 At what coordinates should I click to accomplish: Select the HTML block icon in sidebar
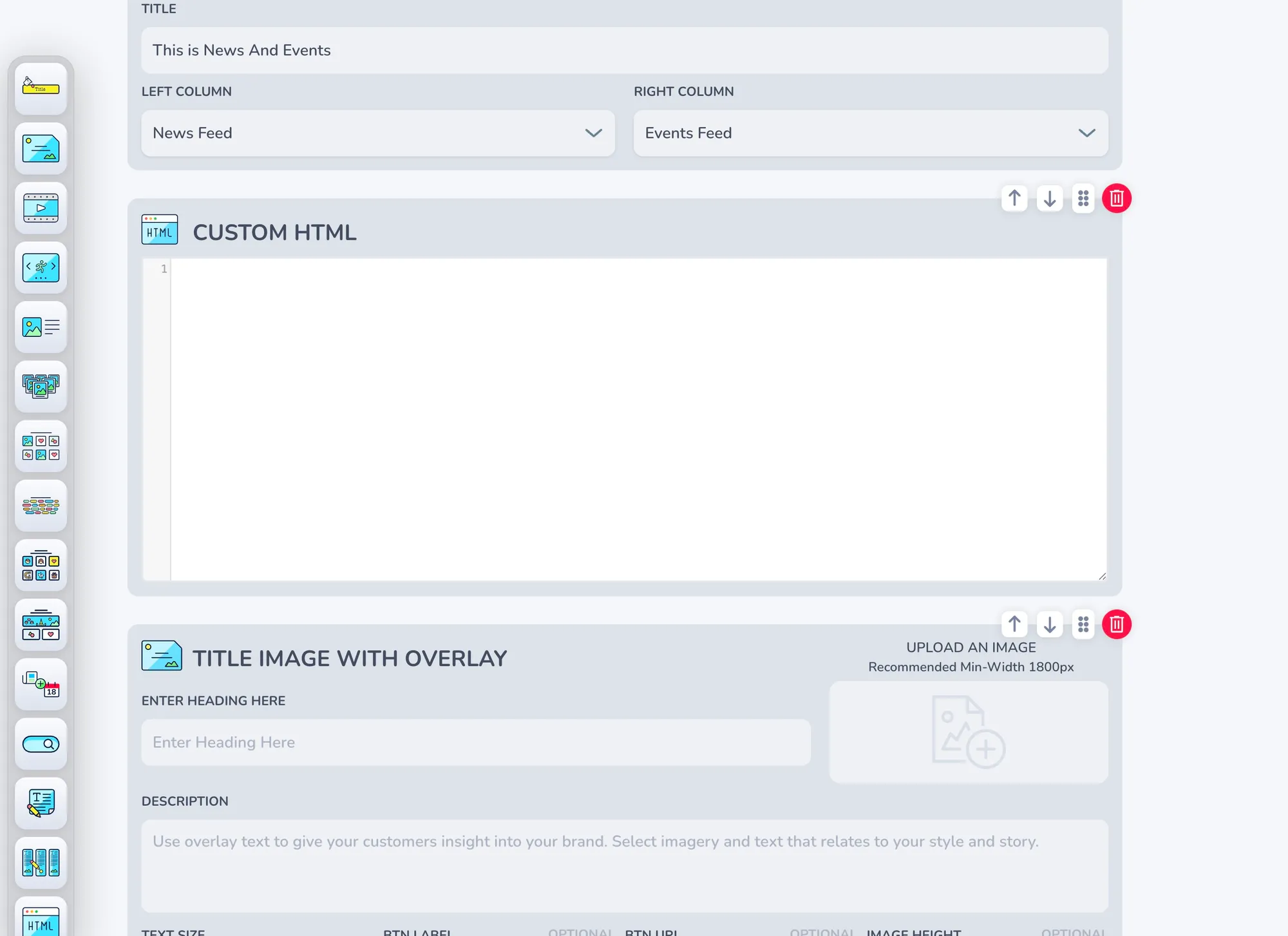(41, 921)
